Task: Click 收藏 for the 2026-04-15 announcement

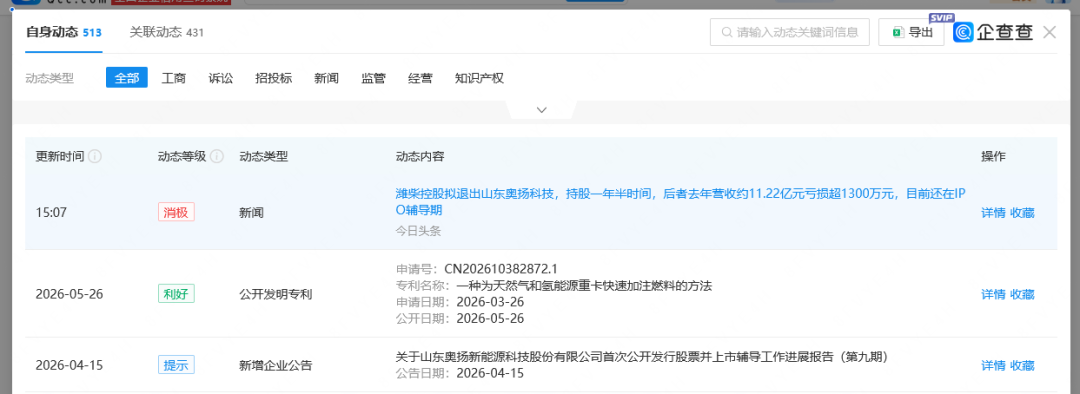Action: pyautogui.click(x=1022, y=365)
